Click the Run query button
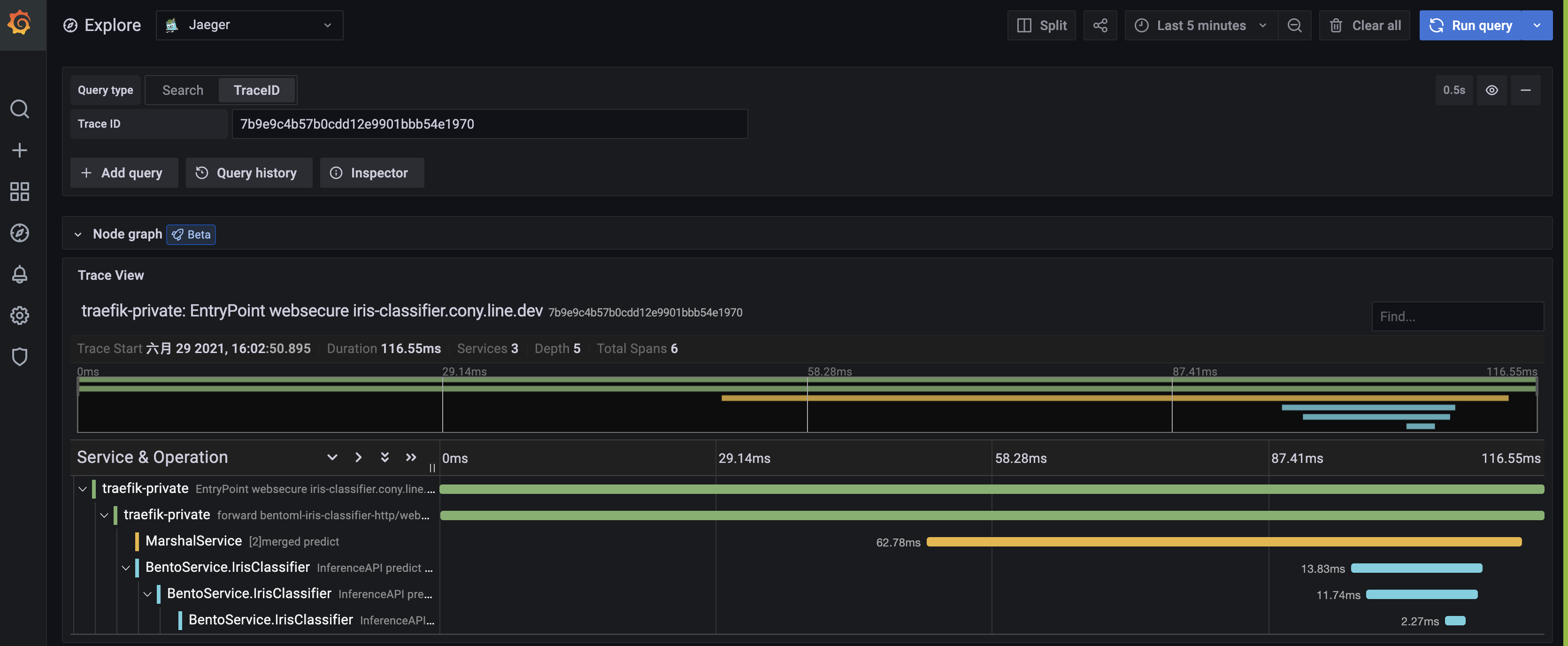Image resolution: width=1568 pixels, height=646 pixels. pyautogui.click(x=1471, y=25)
